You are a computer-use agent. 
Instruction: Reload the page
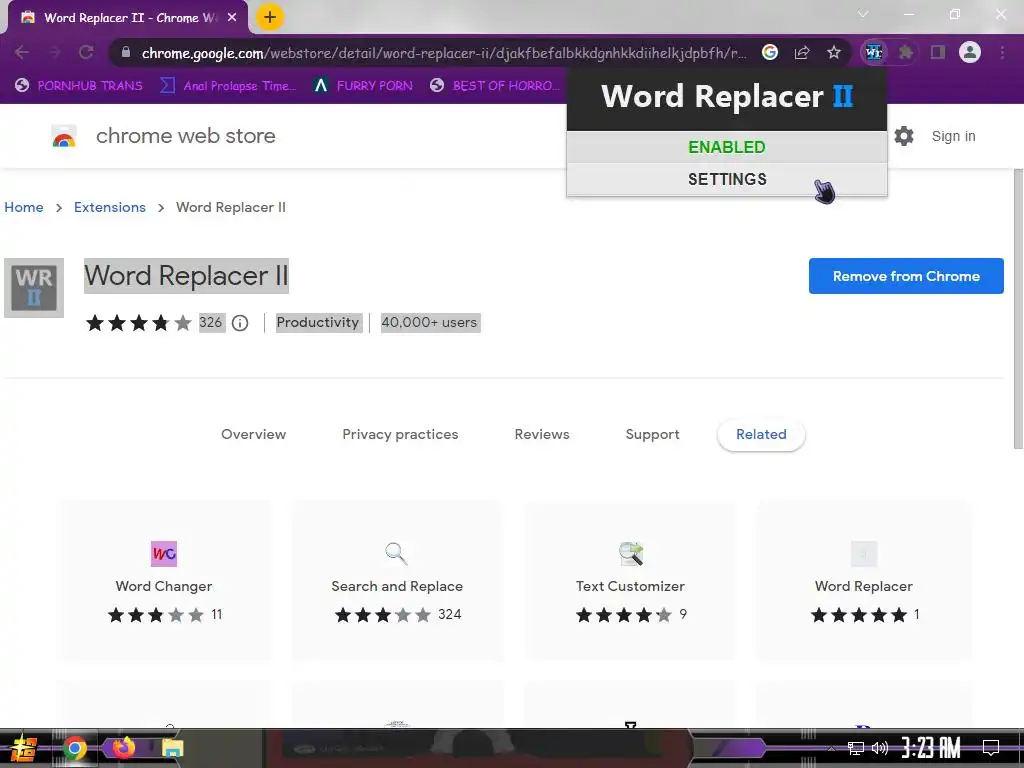pos(86,52)
